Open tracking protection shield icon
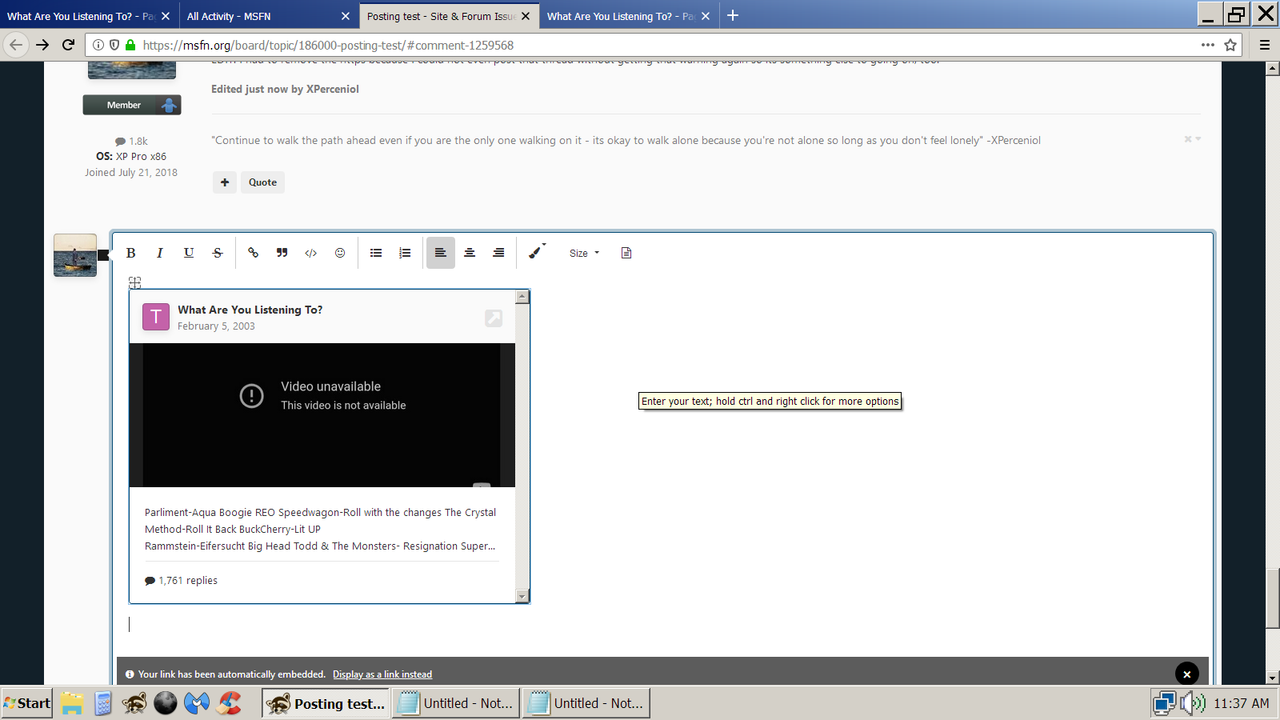 pos(115,45)
